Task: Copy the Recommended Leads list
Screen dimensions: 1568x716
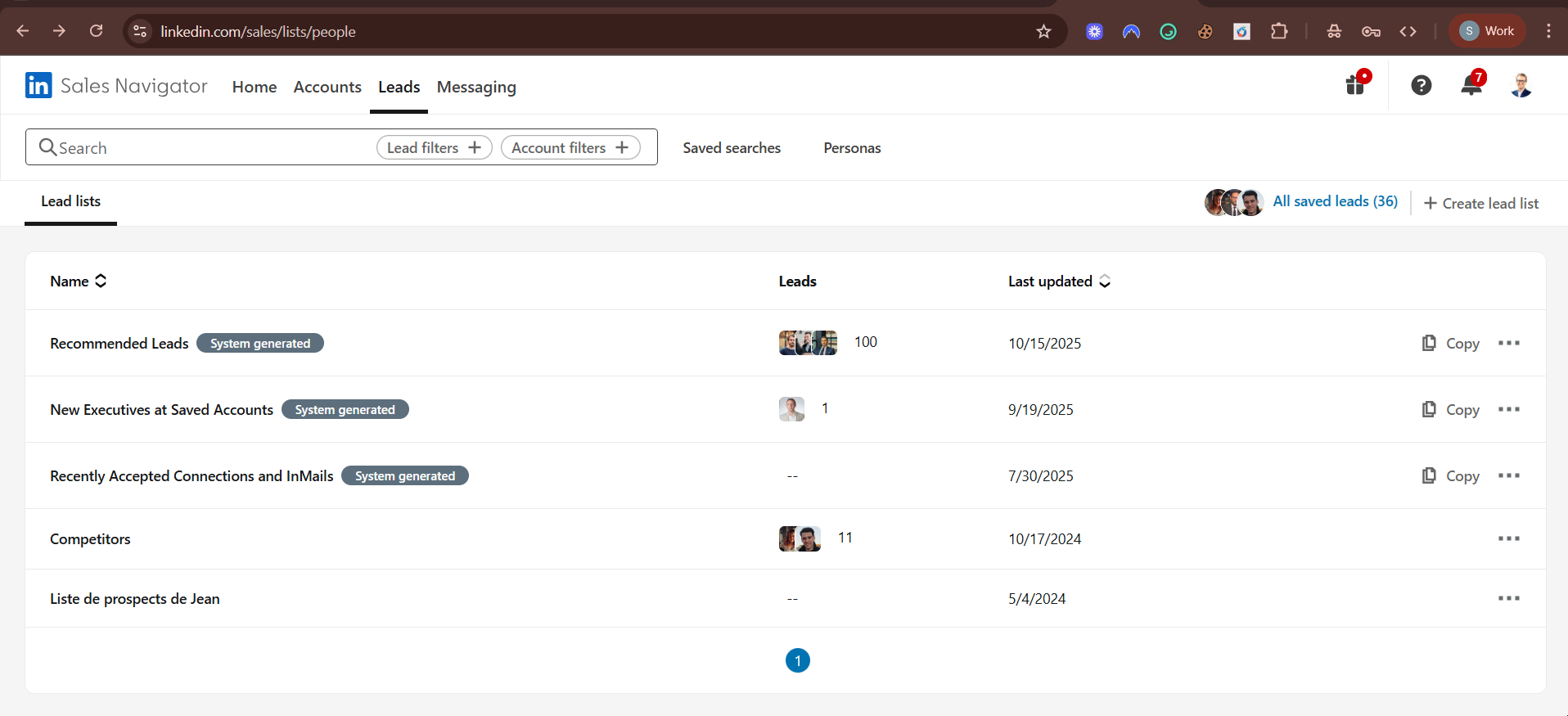Action: [1451, 344]
